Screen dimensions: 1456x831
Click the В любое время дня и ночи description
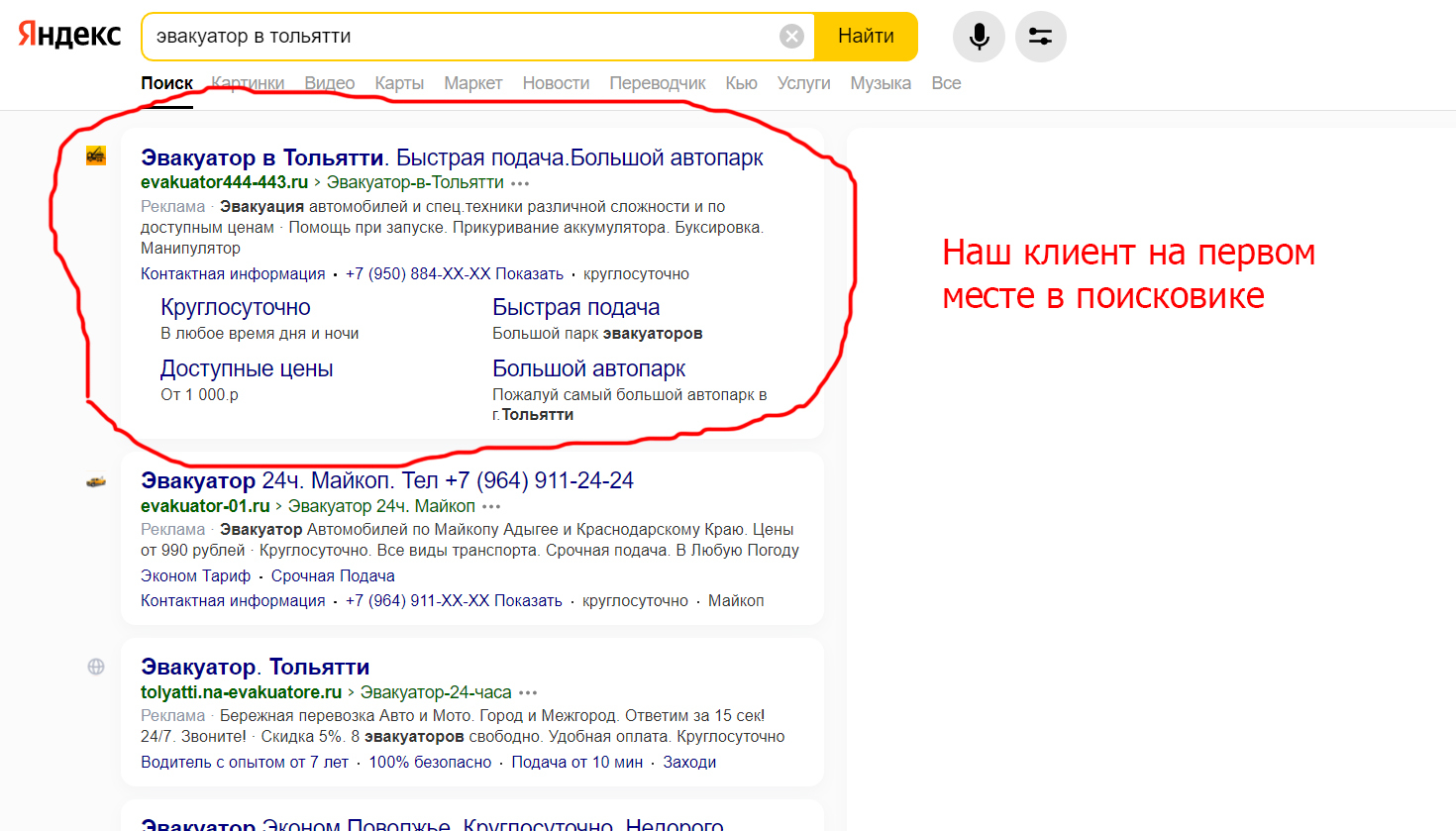260,334
